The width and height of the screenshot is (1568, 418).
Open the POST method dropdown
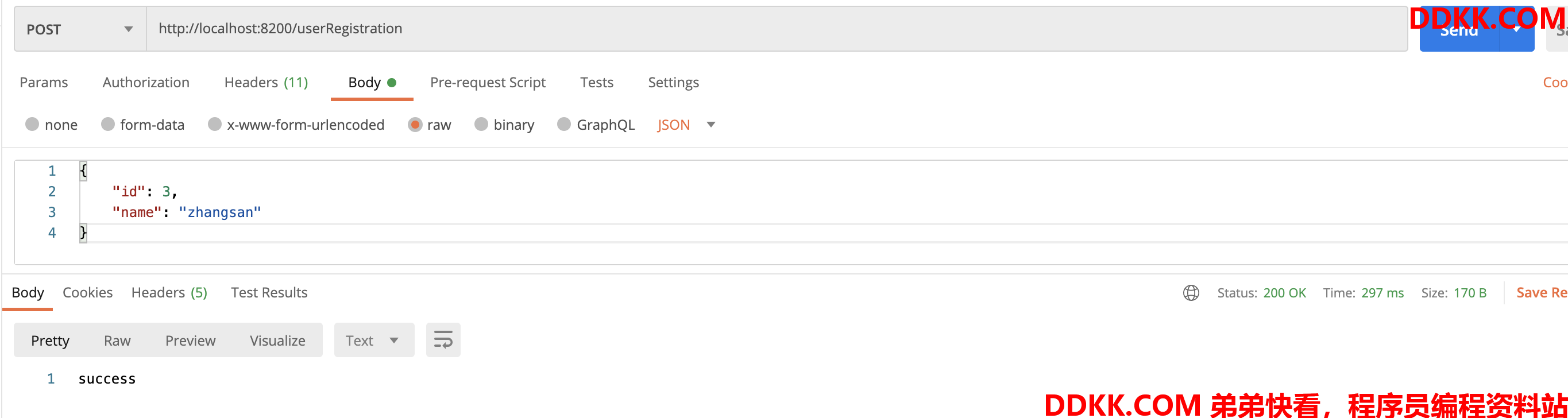click(80, 29)
